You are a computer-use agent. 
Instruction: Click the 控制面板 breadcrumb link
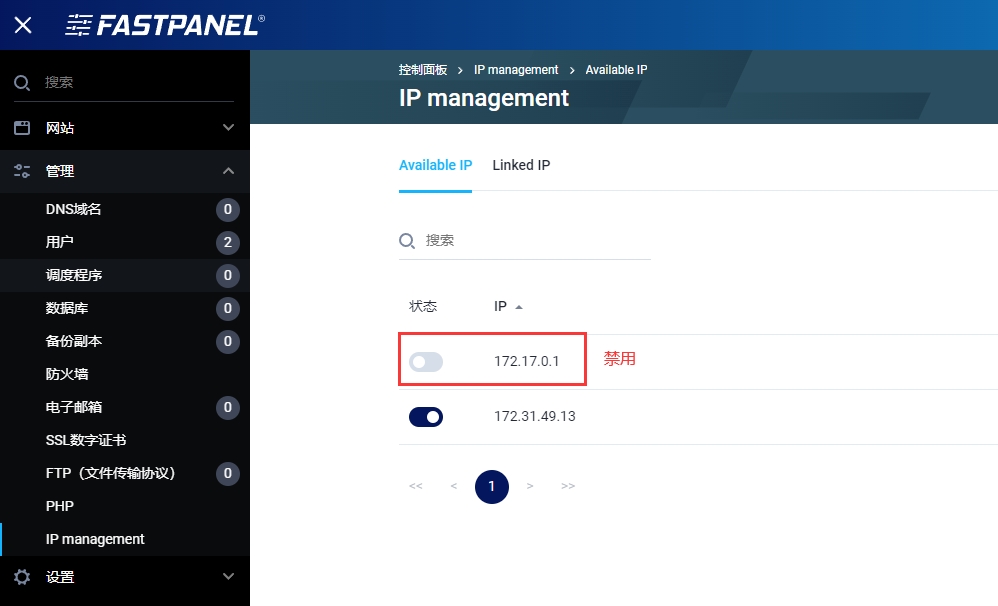[423, 70]
